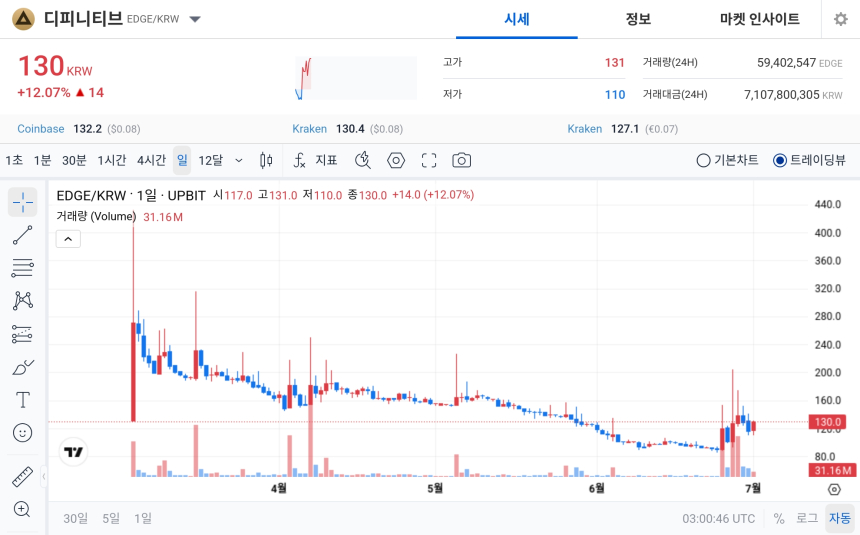Select the ruler measure tool
860x535 pixels.
coord(22,477)
